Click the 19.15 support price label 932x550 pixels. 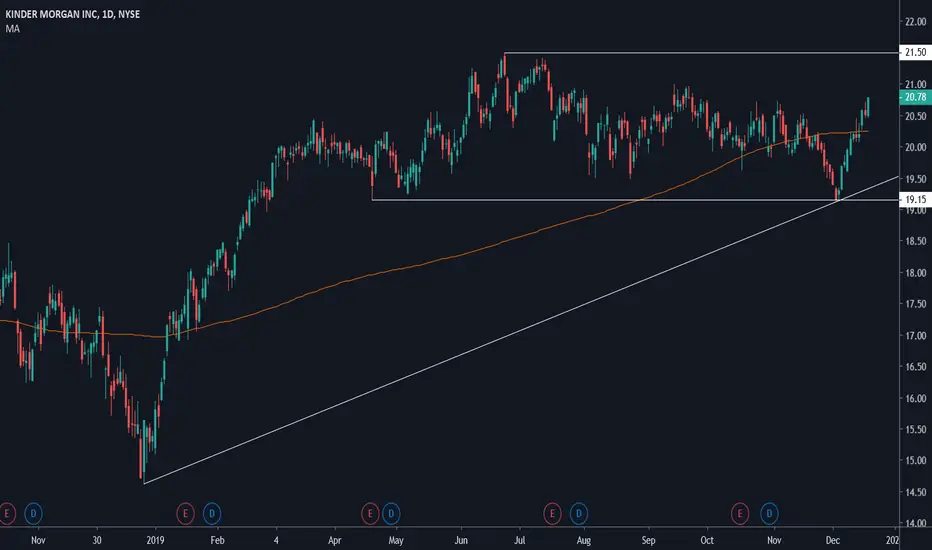[915, 200]
